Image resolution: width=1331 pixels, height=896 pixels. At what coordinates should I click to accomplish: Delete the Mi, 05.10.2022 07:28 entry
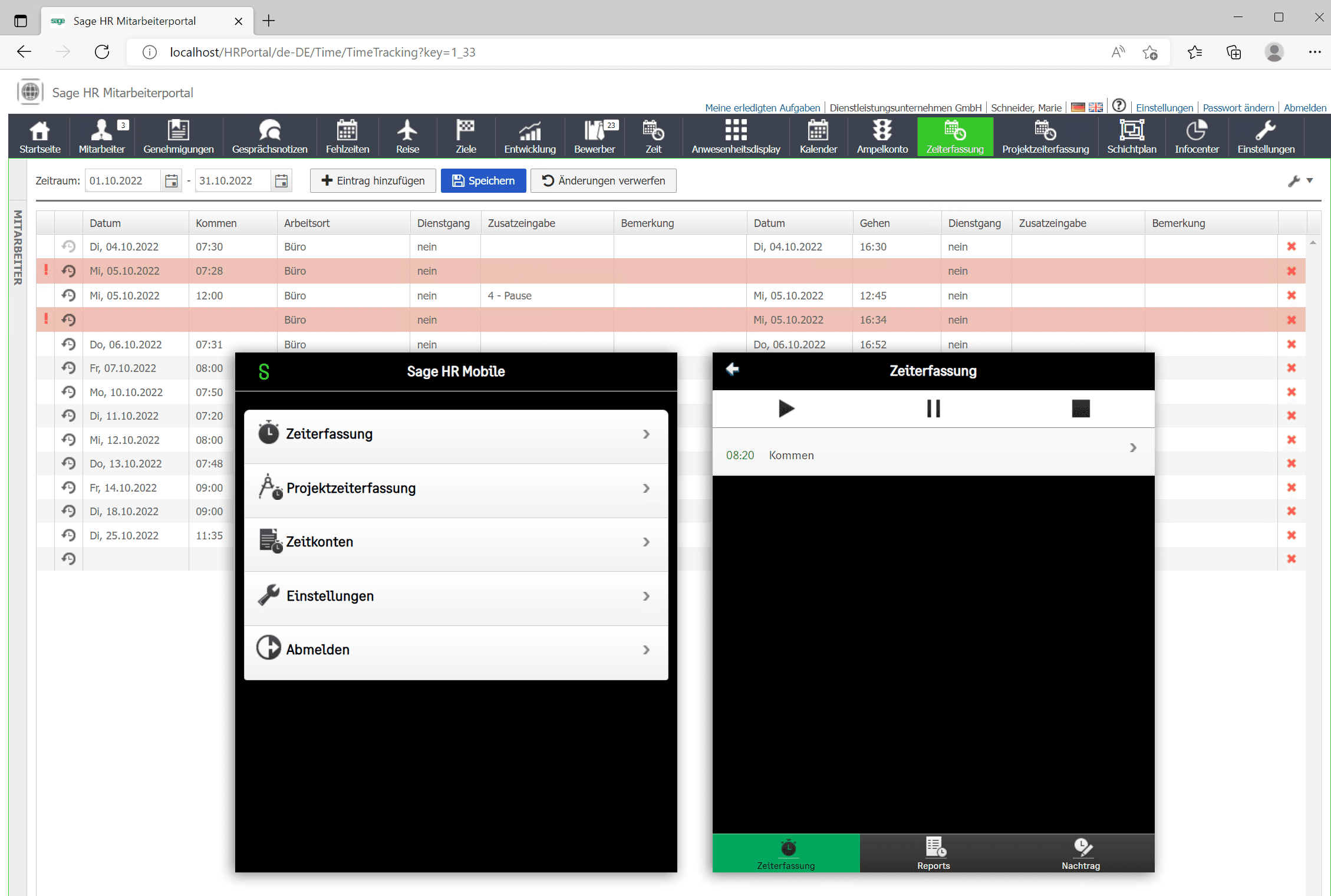pyautogui.click(x=1292, y=271)
